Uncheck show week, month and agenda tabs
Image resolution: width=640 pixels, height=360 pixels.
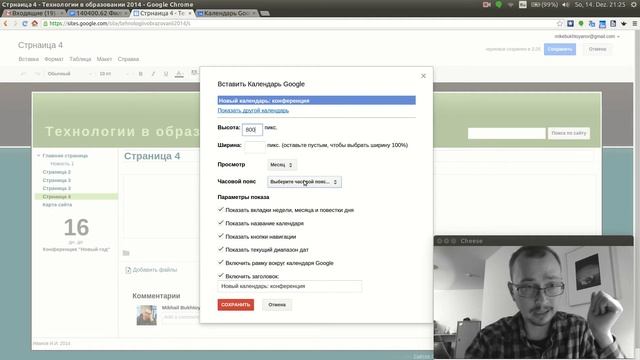tap(221, 209)
